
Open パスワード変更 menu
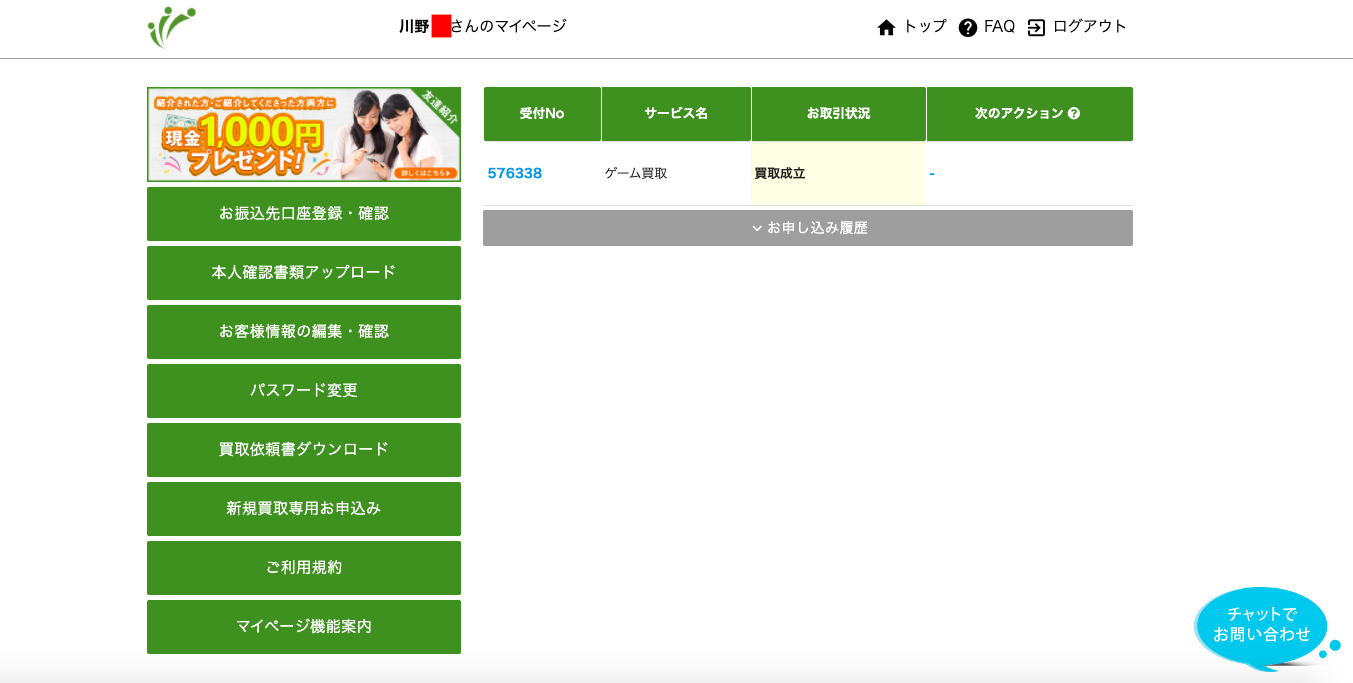pos(304,391)
